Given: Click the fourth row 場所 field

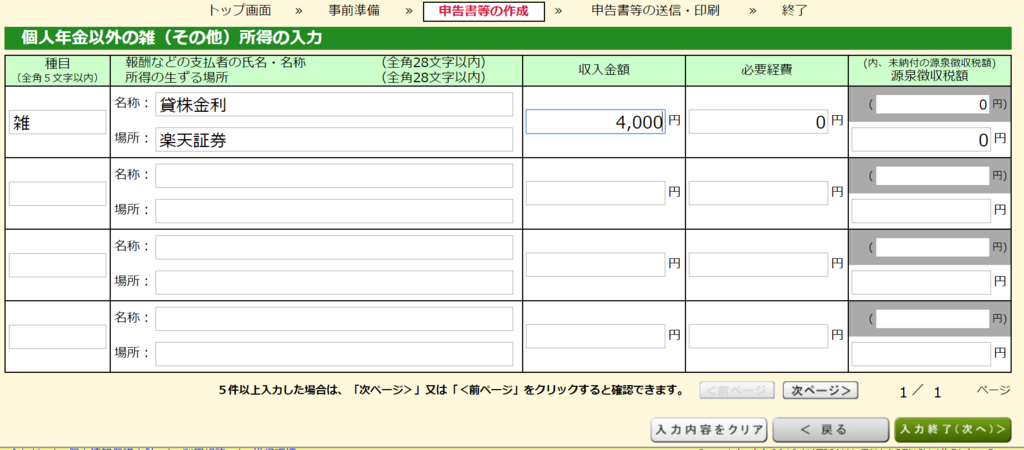Looking at the screenshot, I should pos(334,354).
